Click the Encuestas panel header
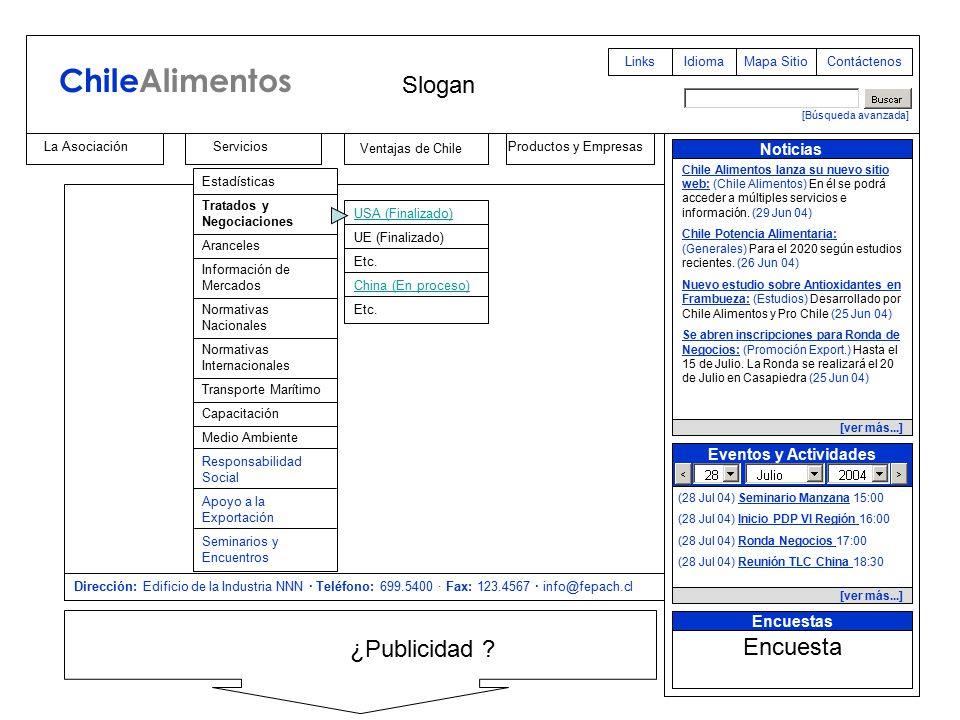 tap(792, 621)
